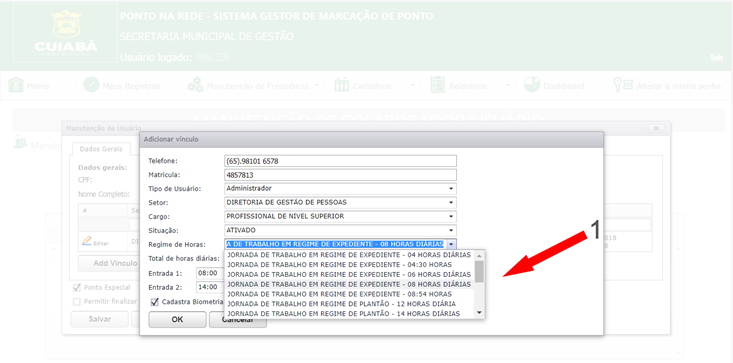Select the 04 HORAS DIÁRIAS expediente option

tap(349, 255)
